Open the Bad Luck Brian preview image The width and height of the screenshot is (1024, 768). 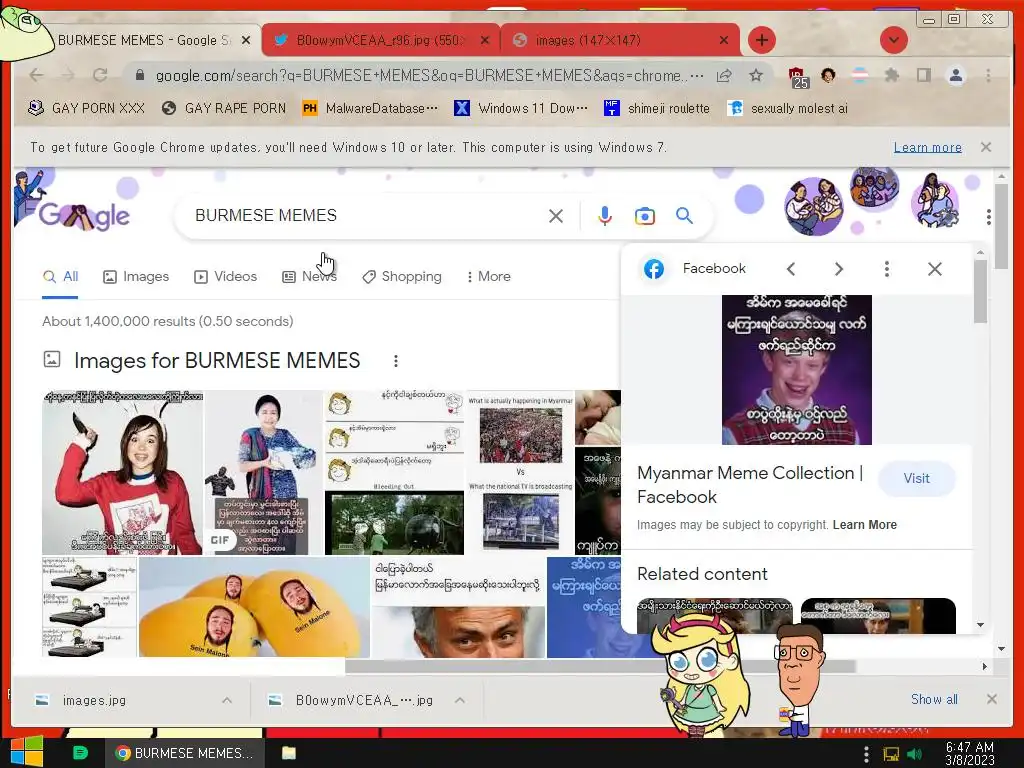click(796, 370)
